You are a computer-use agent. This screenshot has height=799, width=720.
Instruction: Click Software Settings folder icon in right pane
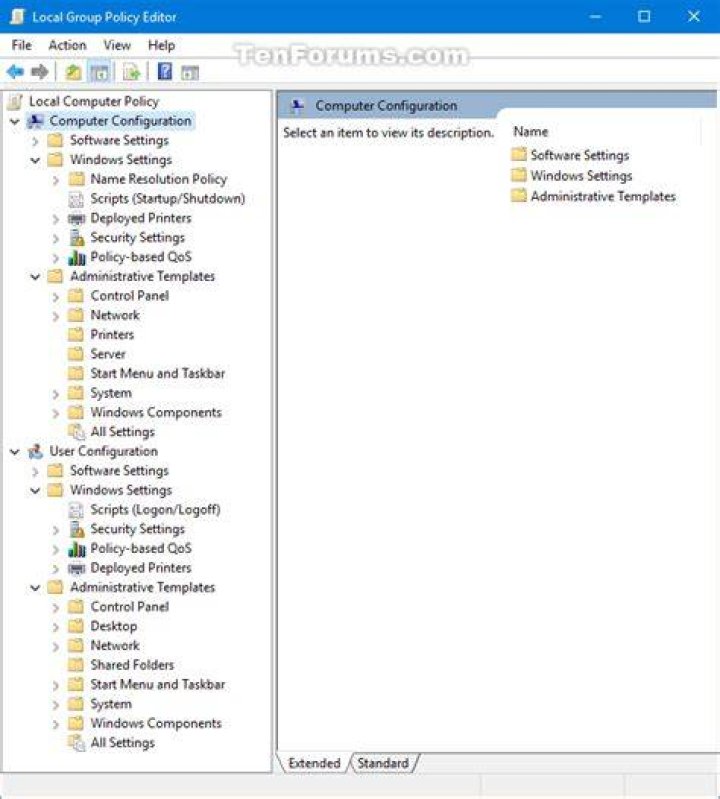pos(519,154)
